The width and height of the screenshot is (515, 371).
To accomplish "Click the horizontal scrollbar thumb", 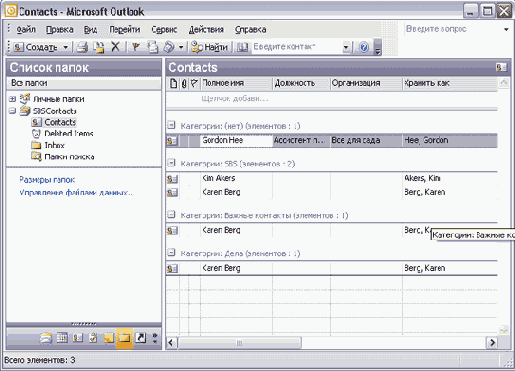I will [x=239, y=343].
